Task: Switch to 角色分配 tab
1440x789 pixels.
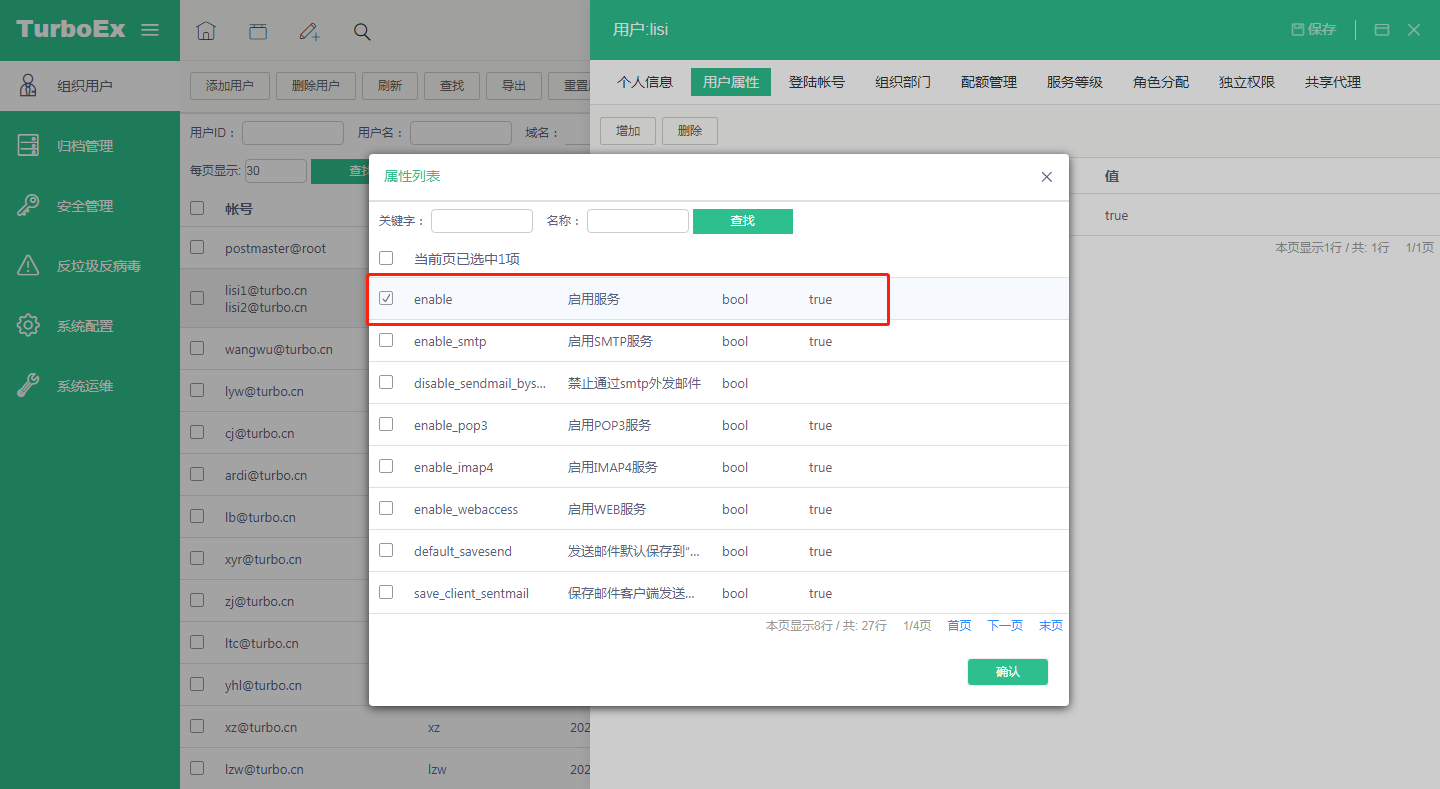Action: (x=1161, y=82)
